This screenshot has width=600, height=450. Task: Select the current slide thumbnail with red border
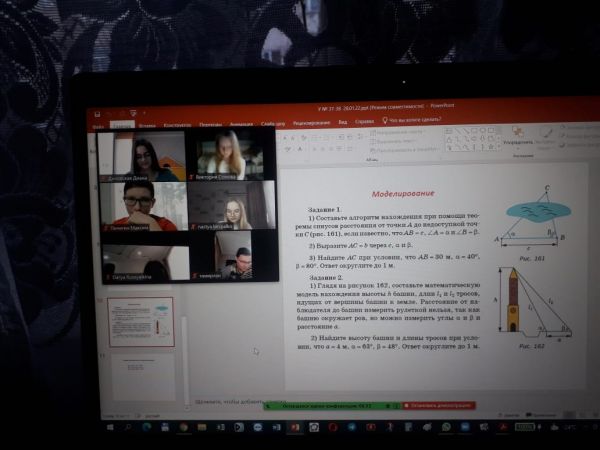141,322
